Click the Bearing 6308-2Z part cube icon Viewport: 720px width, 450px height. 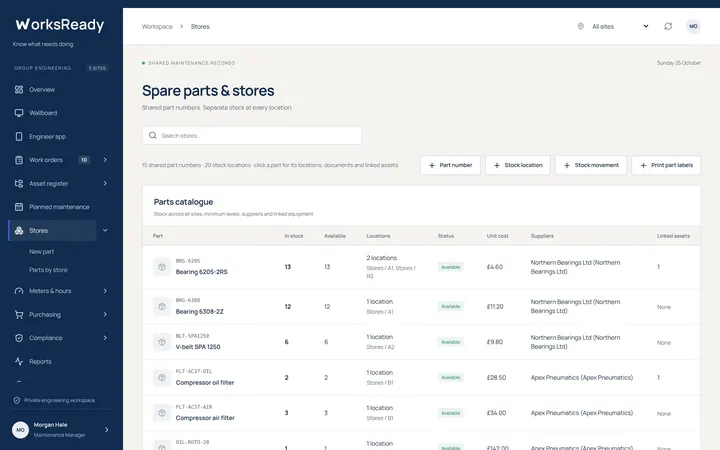point(162,306)
